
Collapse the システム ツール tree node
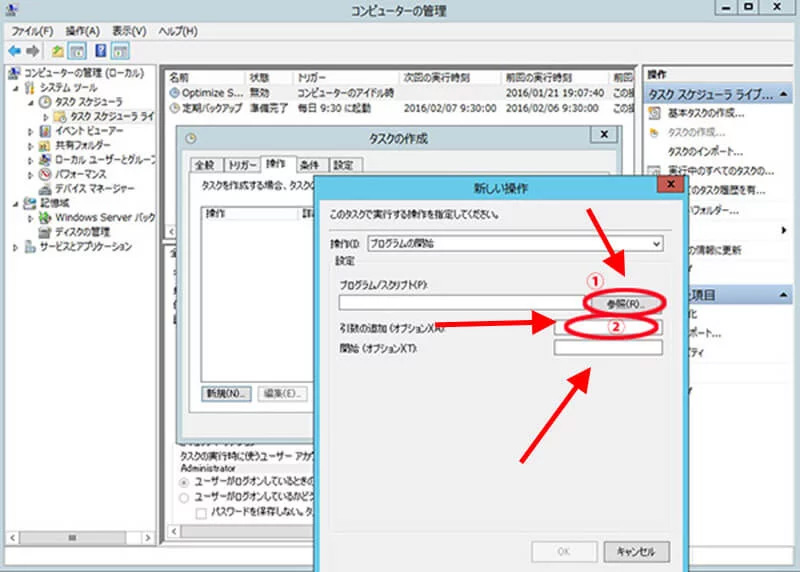(17, 88)
